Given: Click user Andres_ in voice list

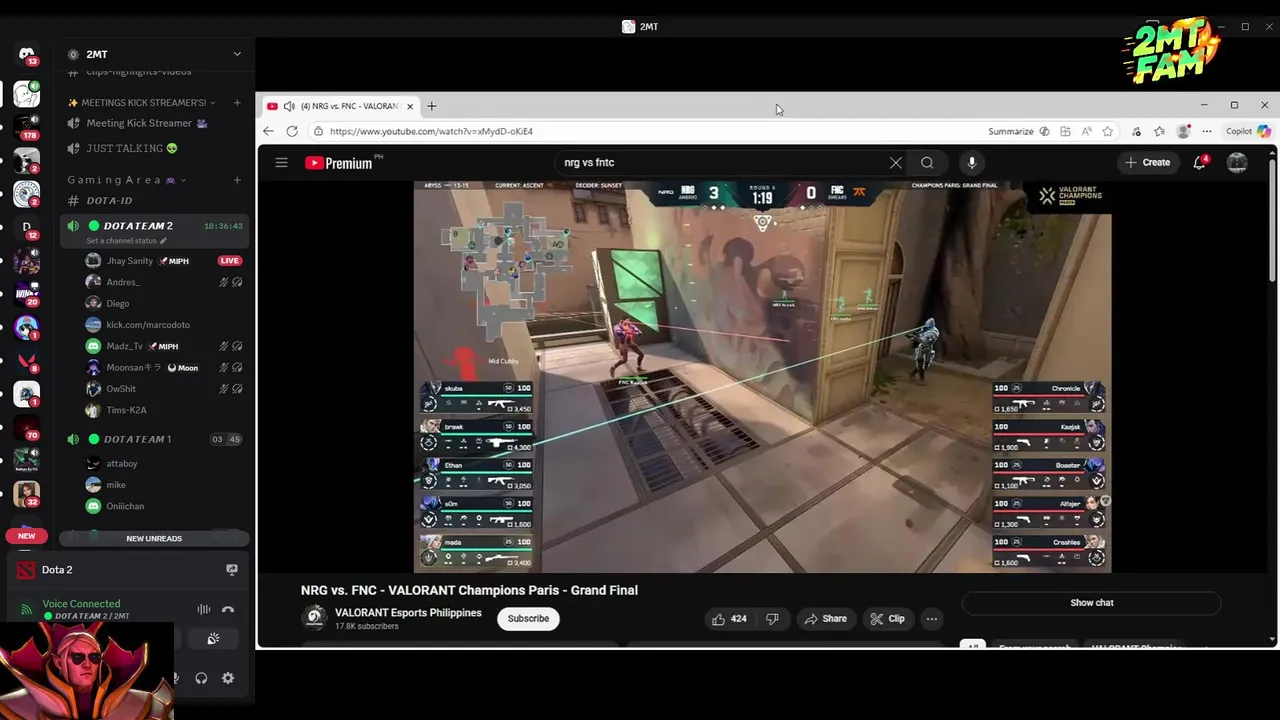Looking at the screenshot, I should pyautogui.click(x=123, y=282).
